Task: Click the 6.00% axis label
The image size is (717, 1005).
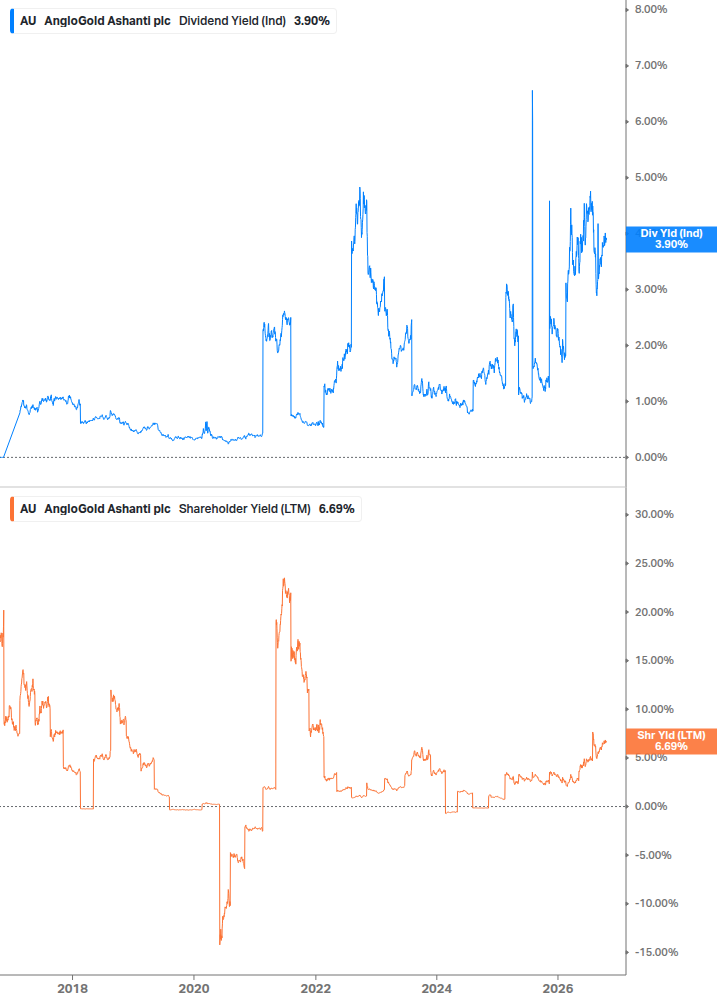Action: tap(650, 121)
